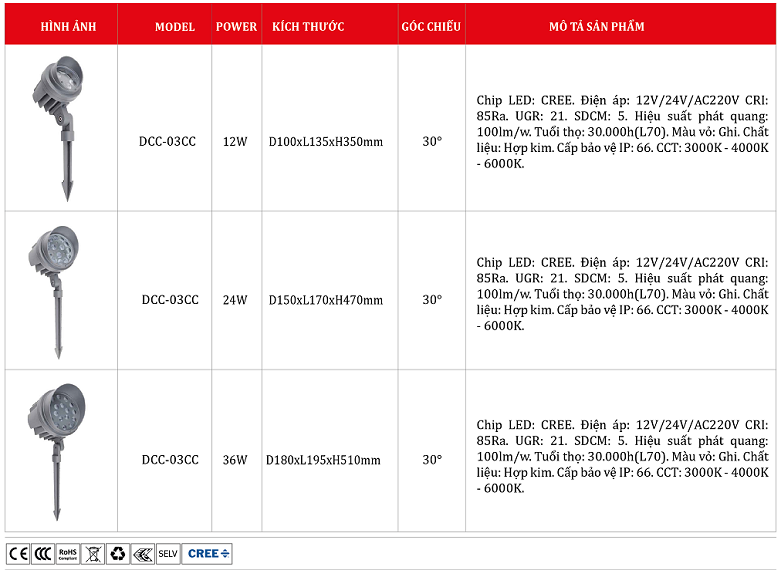The image size is (781, 577).
Task: Click the CCC certification mark icon
Action: 43,554
